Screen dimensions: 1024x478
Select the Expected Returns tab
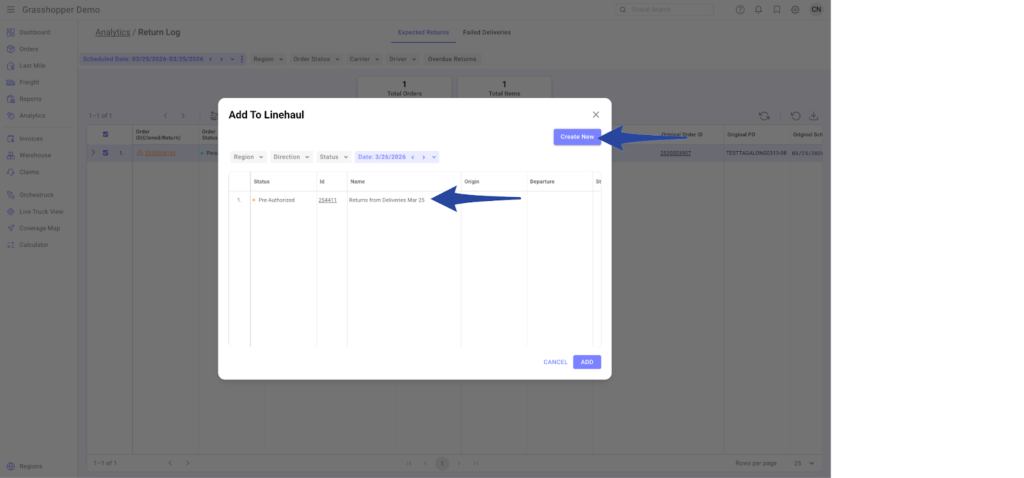423,32
